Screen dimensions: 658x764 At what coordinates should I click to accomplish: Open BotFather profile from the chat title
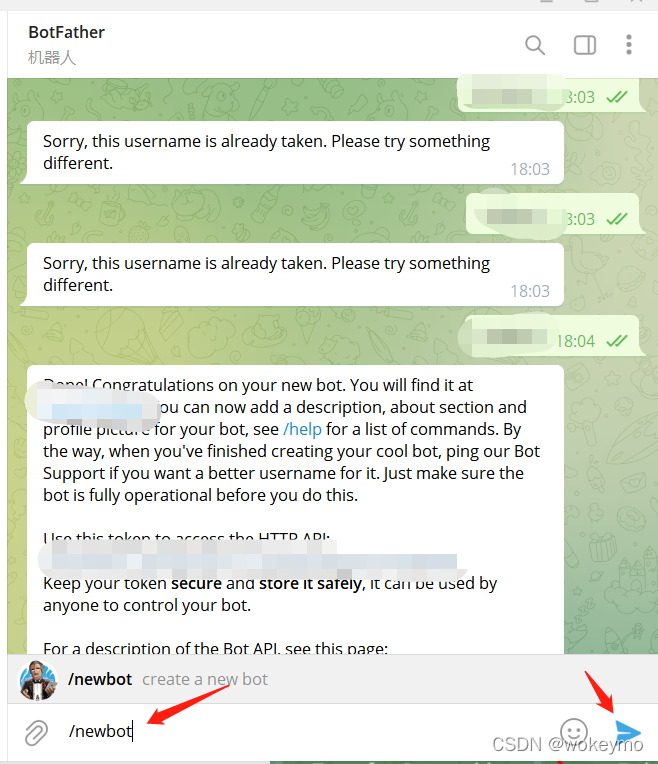[66, 32]
